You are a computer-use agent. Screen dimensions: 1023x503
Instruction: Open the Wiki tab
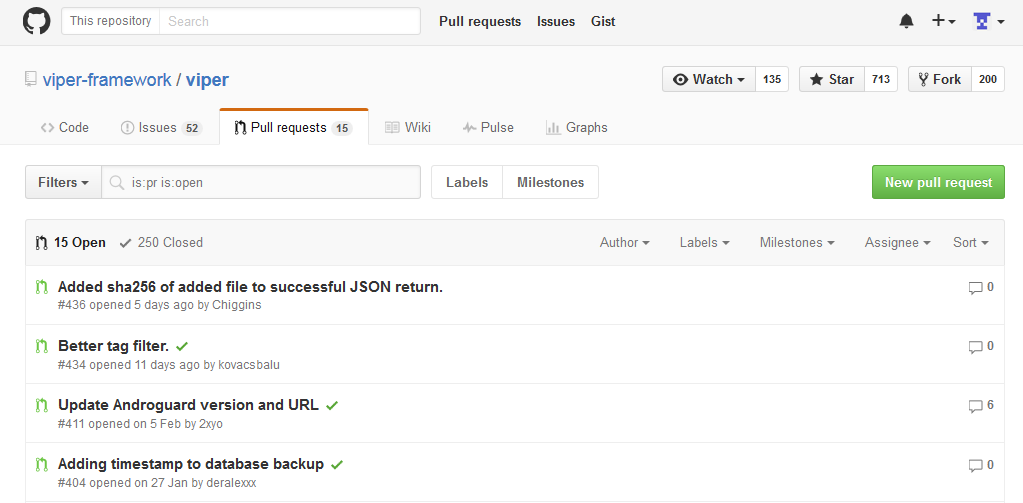tap(407, 128)
